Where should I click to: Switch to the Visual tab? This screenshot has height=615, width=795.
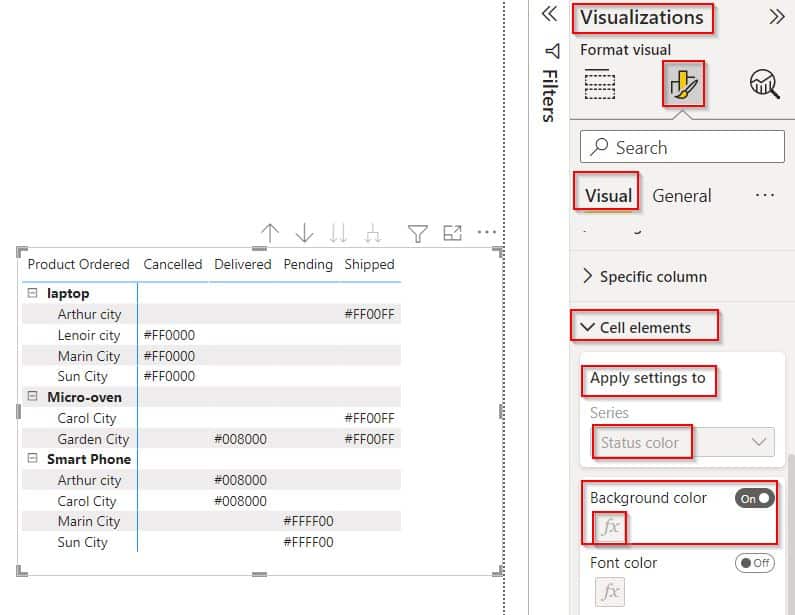point(608,196)
